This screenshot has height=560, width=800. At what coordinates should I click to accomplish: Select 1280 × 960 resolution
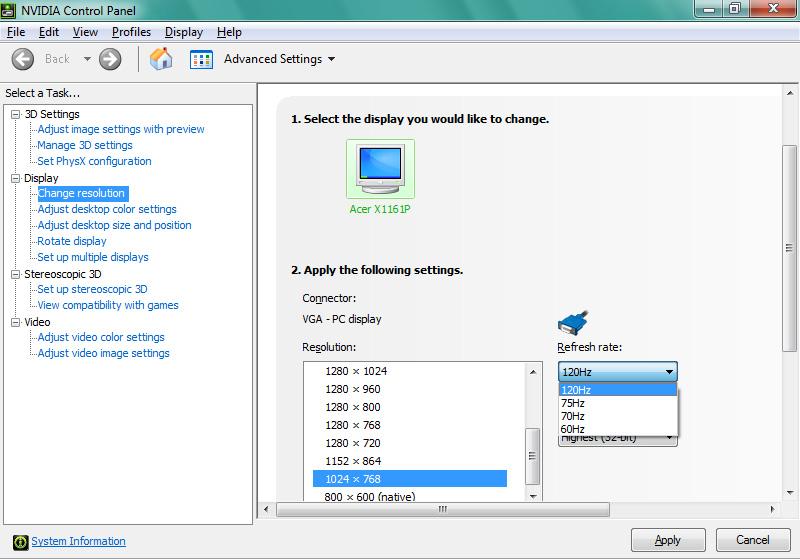(353, 389)
